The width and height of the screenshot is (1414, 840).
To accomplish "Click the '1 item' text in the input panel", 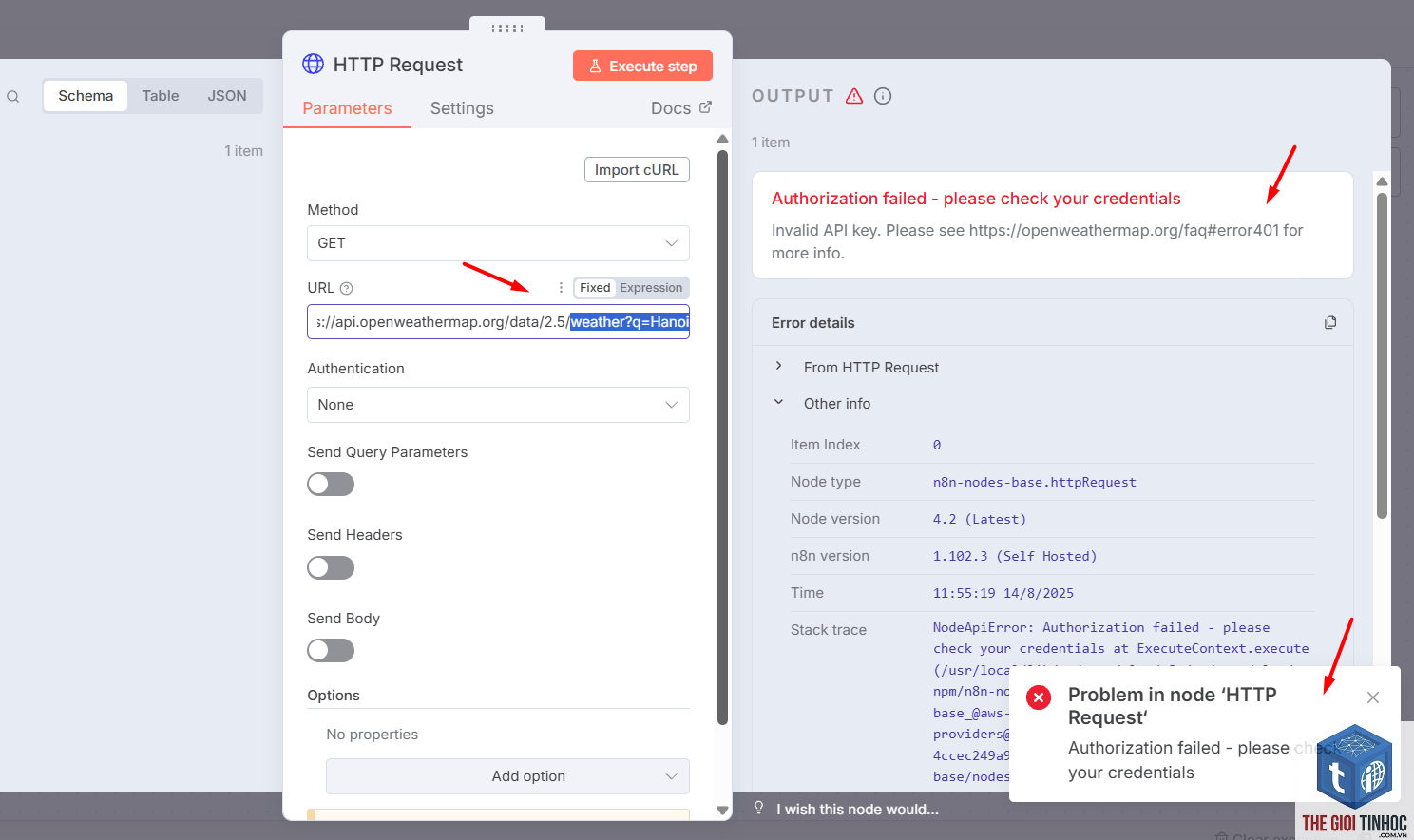I will coord(243,151).
